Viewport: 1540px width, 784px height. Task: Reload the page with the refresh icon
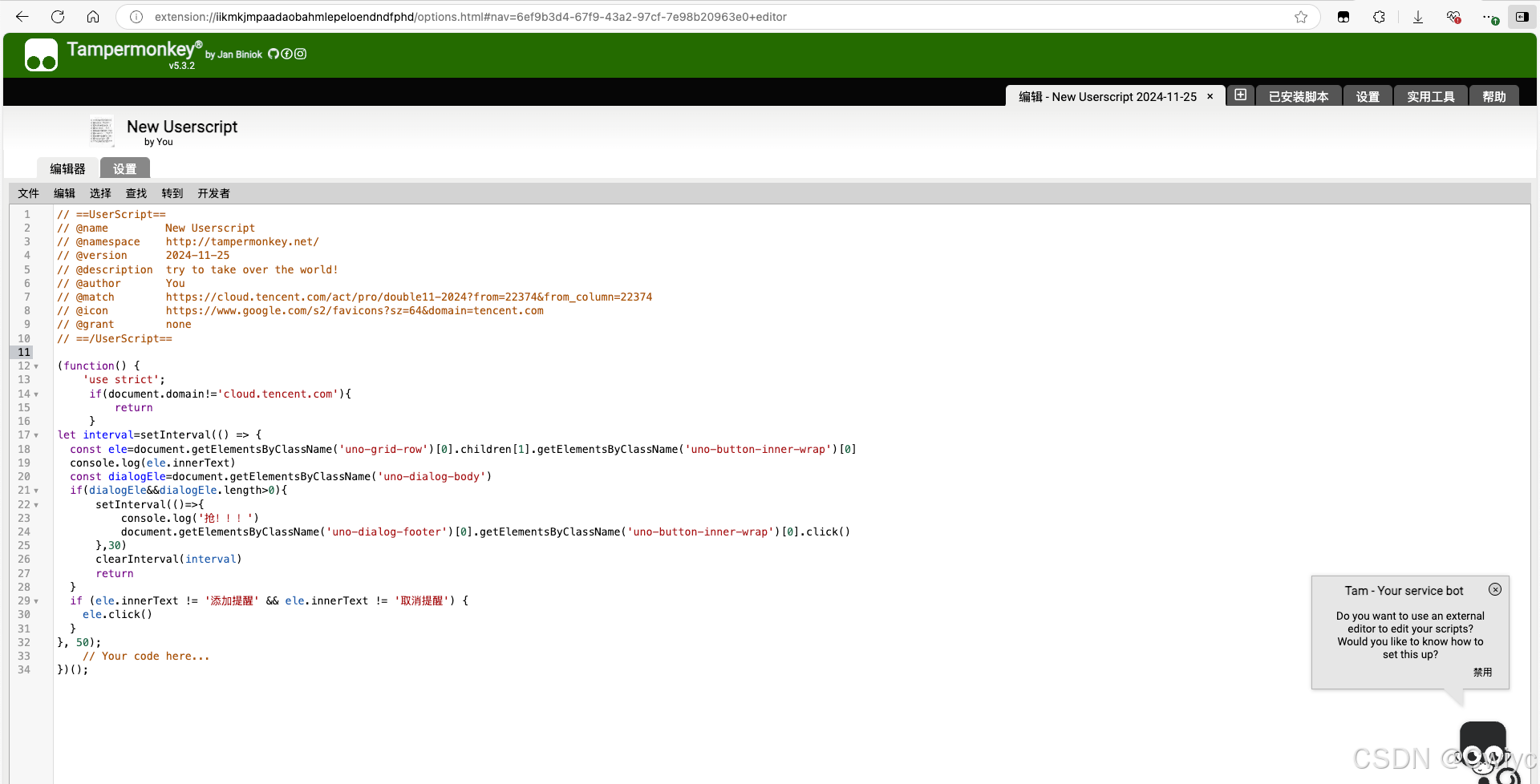point(58,17)
